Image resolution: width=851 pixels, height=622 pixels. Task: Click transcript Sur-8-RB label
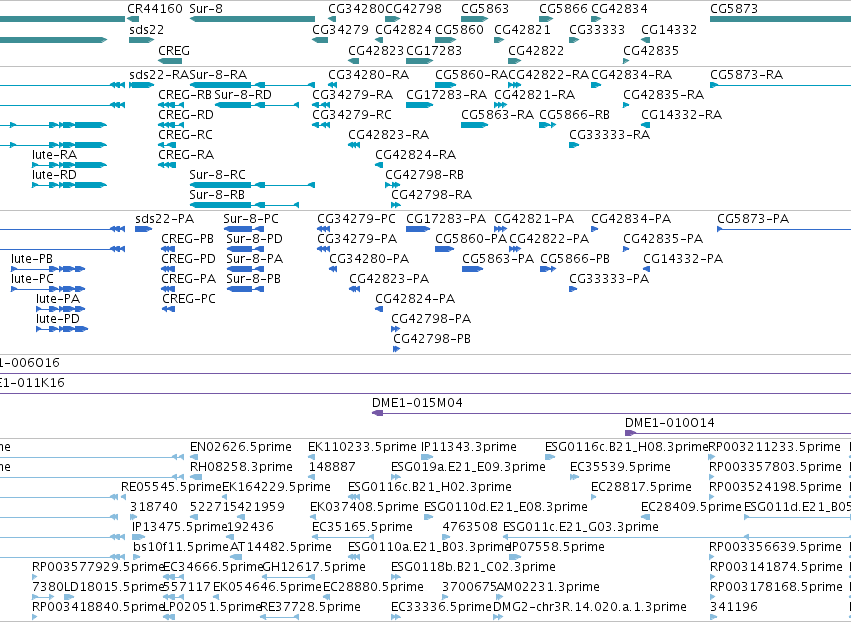click(217, 194)
